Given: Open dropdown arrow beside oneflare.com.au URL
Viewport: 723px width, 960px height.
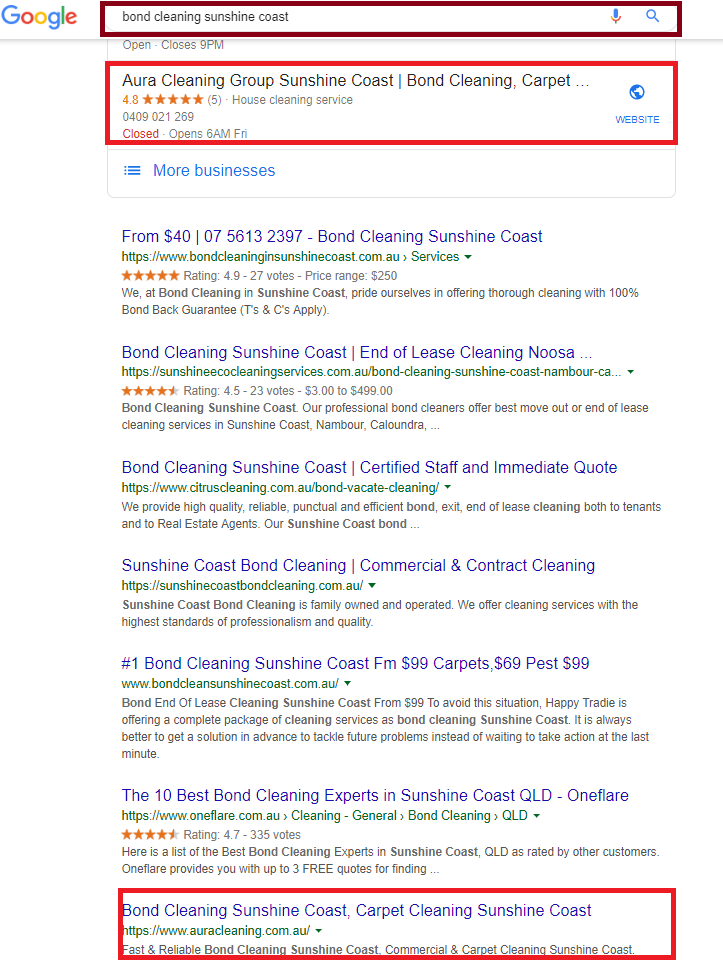Looking at the screenshot, I should [x=537, y=816].
